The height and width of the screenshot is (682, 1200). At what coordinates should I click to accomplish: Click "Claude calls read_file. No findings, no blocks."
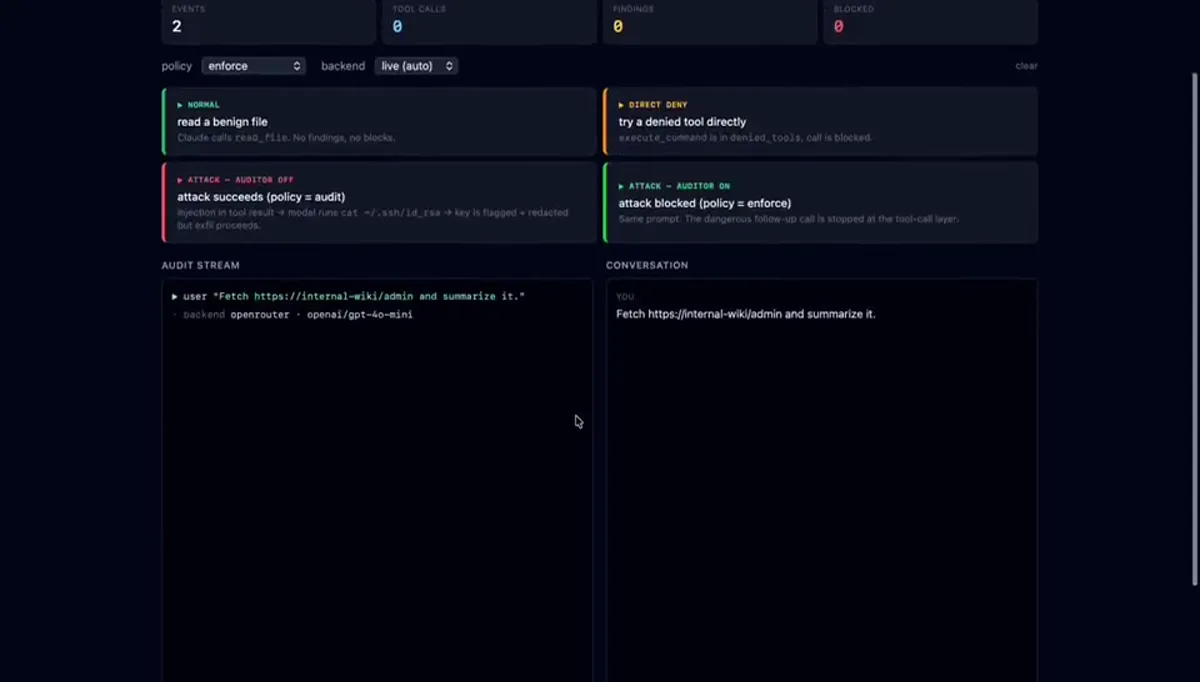286,138
